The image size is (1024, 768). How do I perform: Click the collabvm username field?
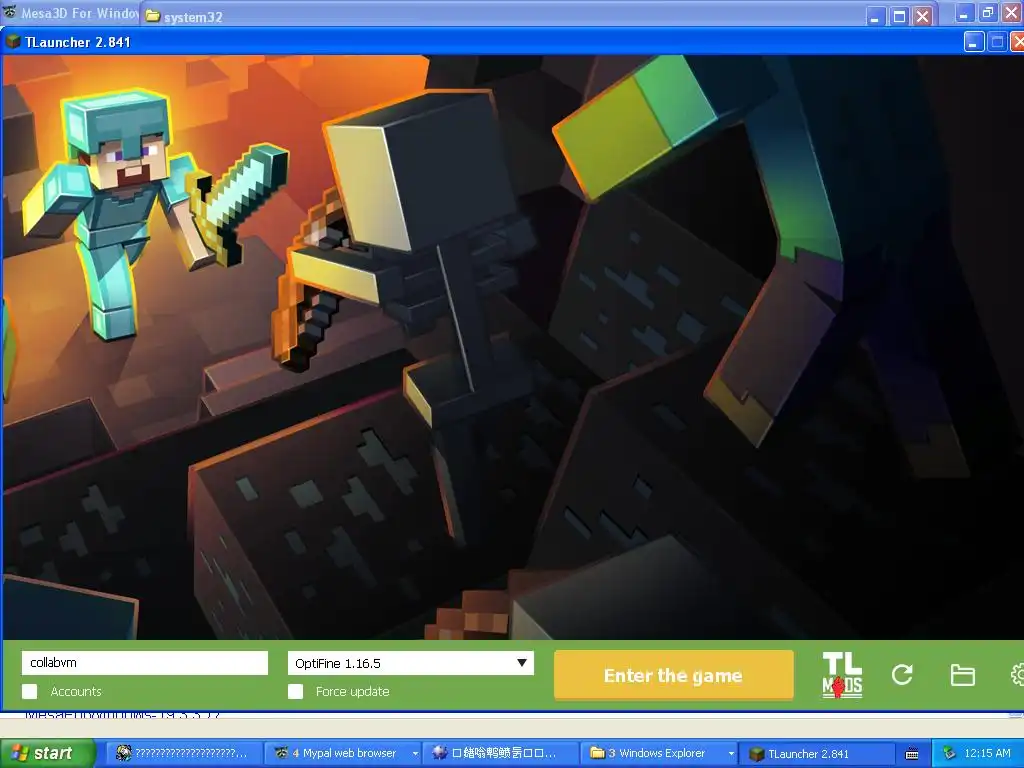click(145, 663)
